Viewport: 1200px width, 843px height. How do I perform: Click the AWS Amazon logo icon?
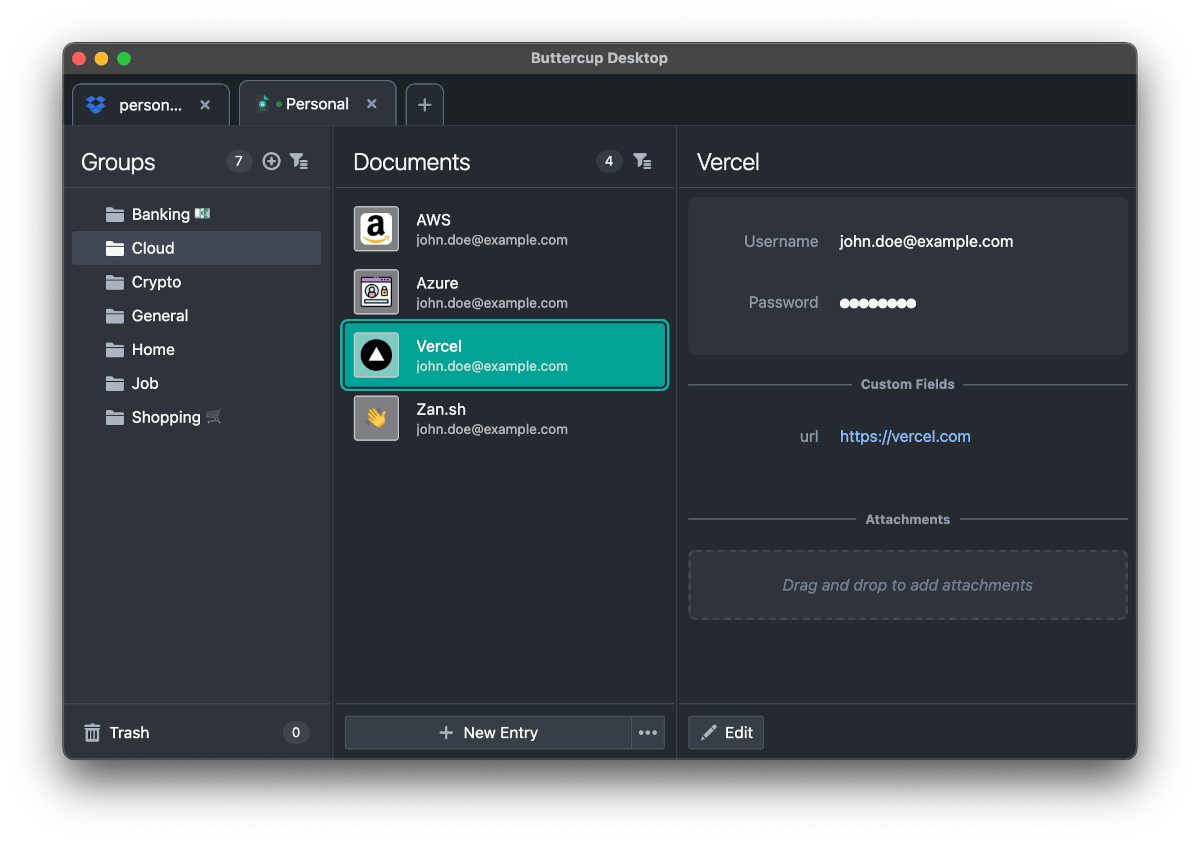coord(376,229)
